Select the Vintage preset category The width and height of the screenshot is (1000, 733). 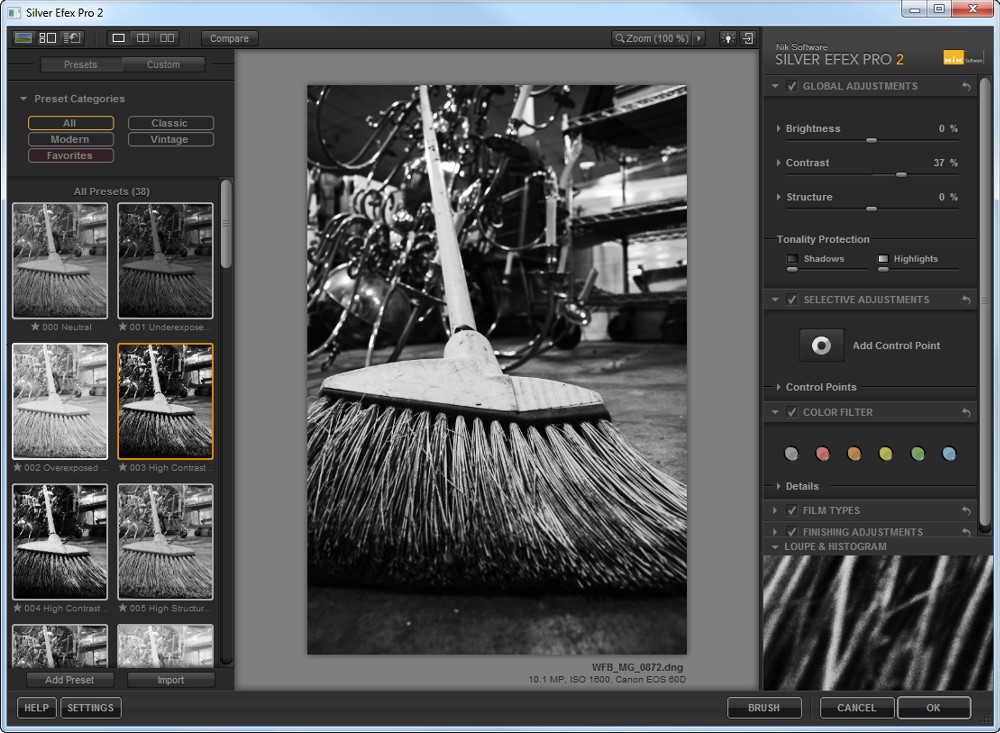point(170,139)
